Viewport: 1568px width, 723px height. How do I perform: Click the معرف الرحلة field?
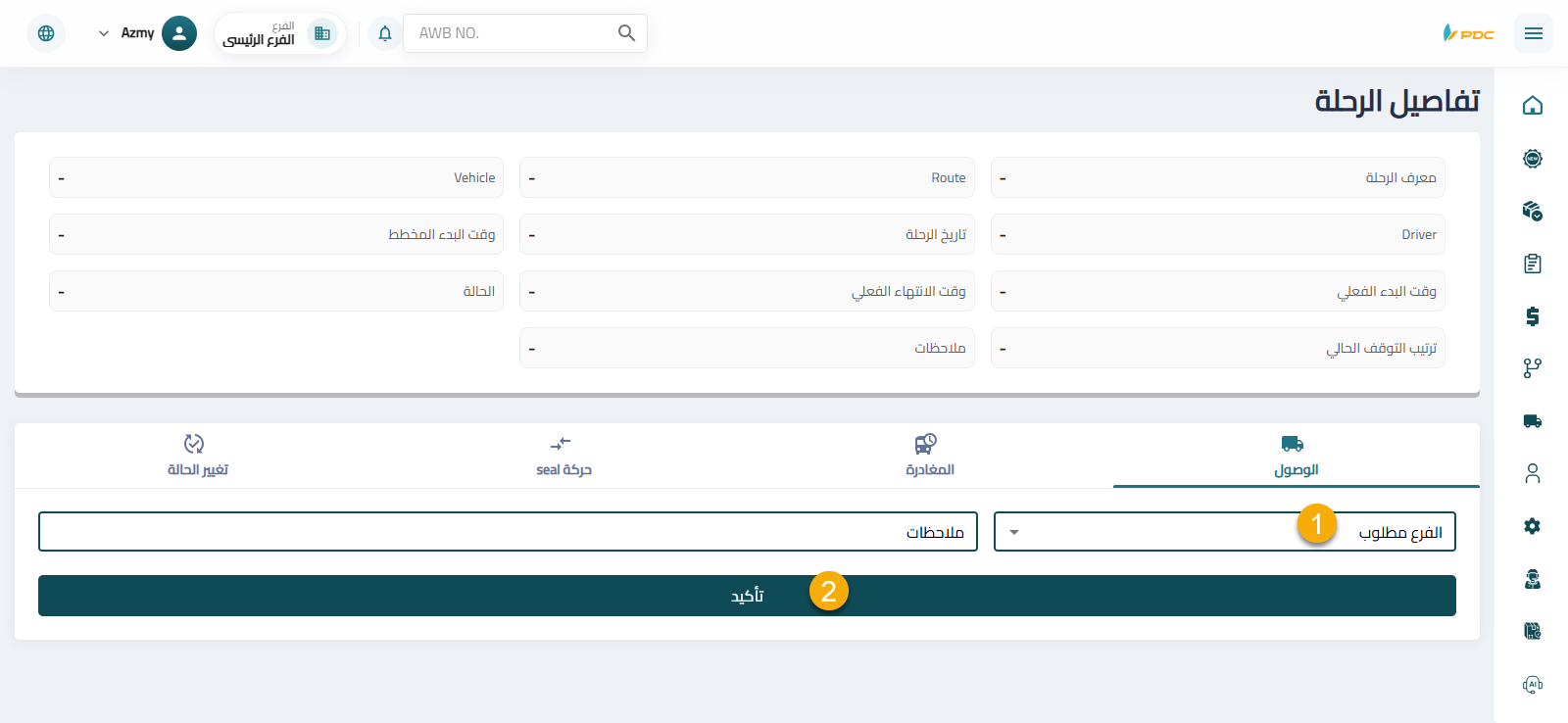coord(1217,177)
